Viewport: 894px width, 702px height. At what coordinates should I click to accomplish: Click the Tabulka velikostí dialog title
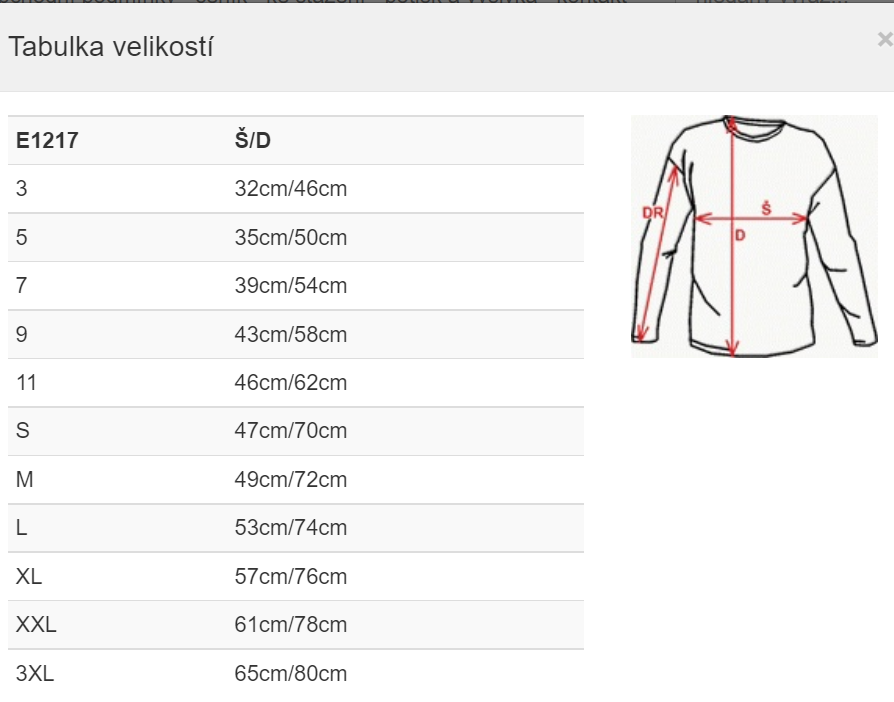111,46
